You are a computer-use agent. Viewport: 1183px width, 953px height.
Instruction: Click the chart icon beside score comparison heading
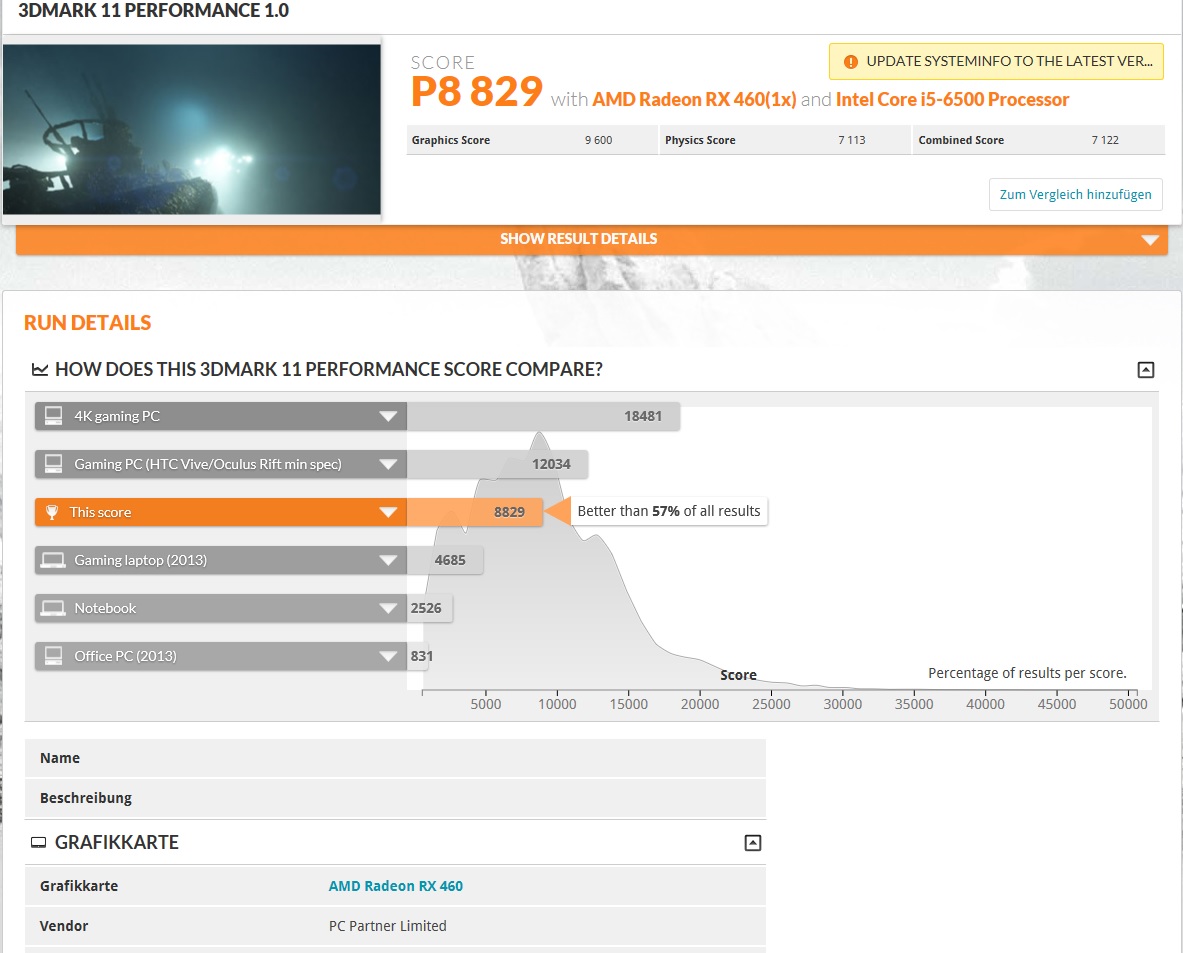tap(39, 370)
